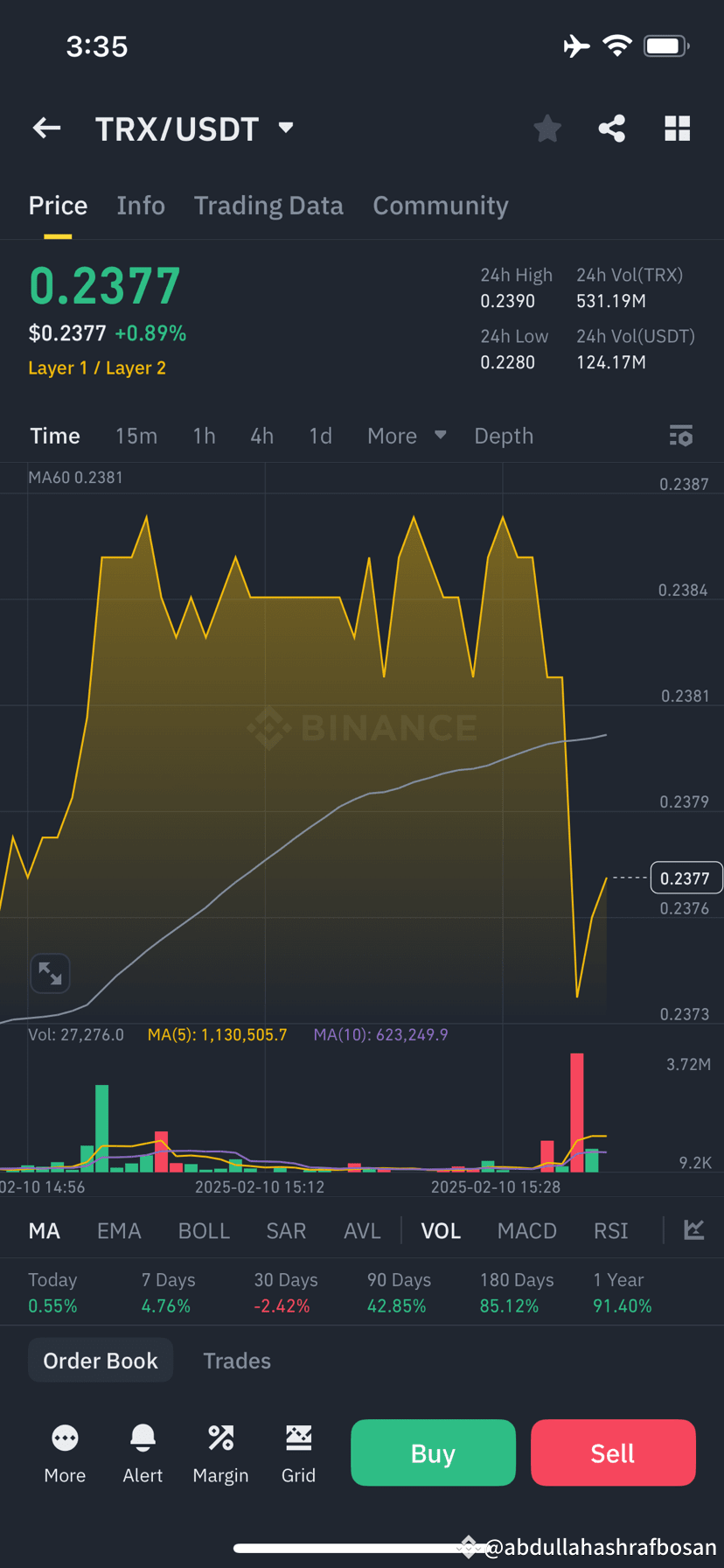Open the share icon
The width and height of the screenshot is (724, 1568).
click(611, 128)
